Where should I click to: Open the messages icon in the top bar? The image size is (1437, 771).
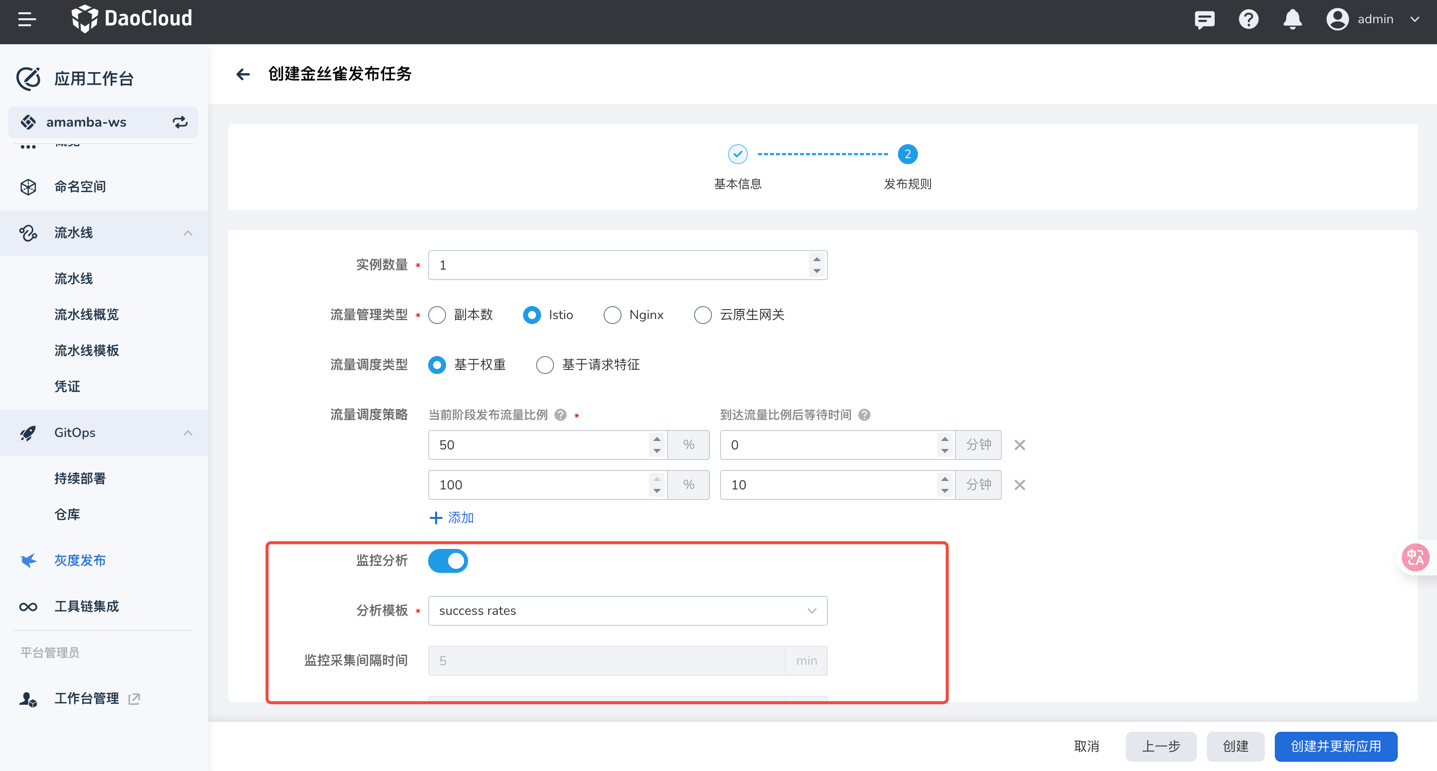pos(1204,19)
